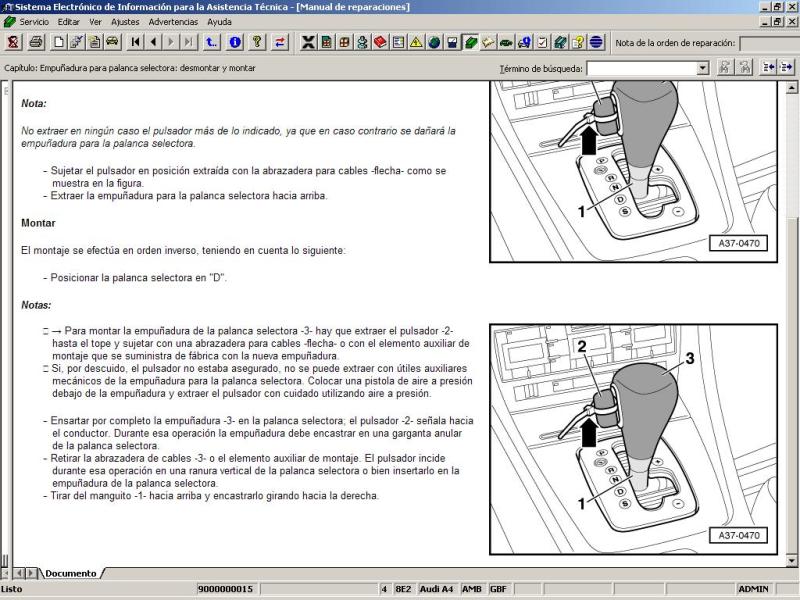
Task: Click the blank page document icon
Action: point(59,42)
